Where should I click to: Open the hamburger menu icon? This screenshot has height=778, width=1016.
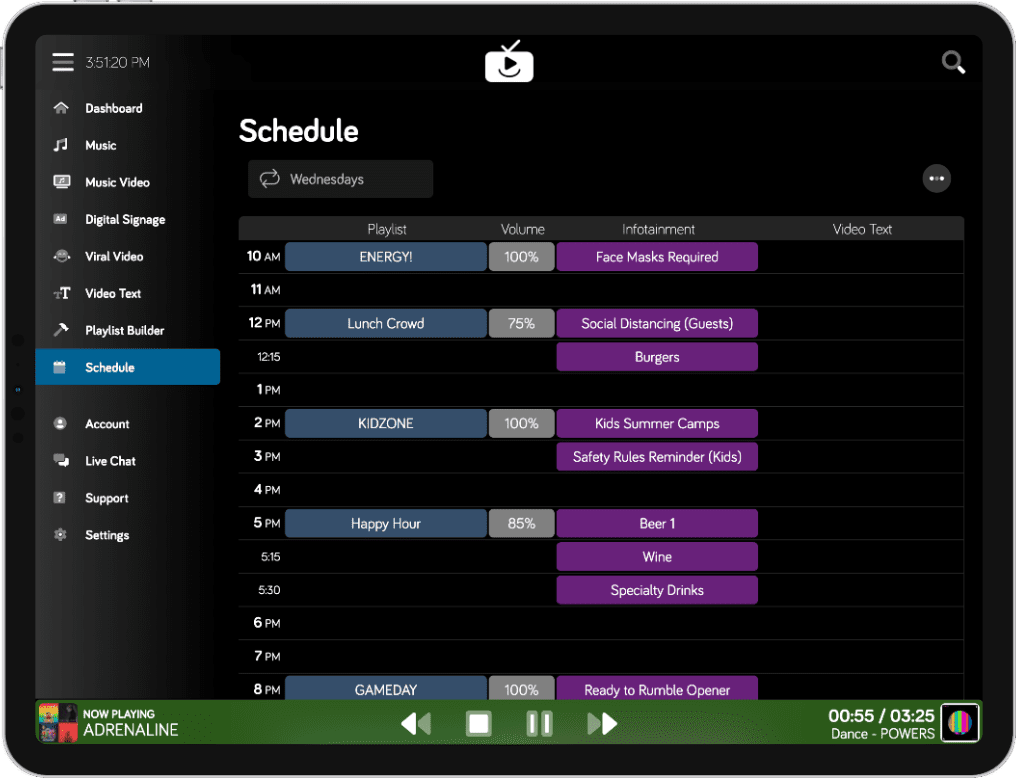click(63, 63)
